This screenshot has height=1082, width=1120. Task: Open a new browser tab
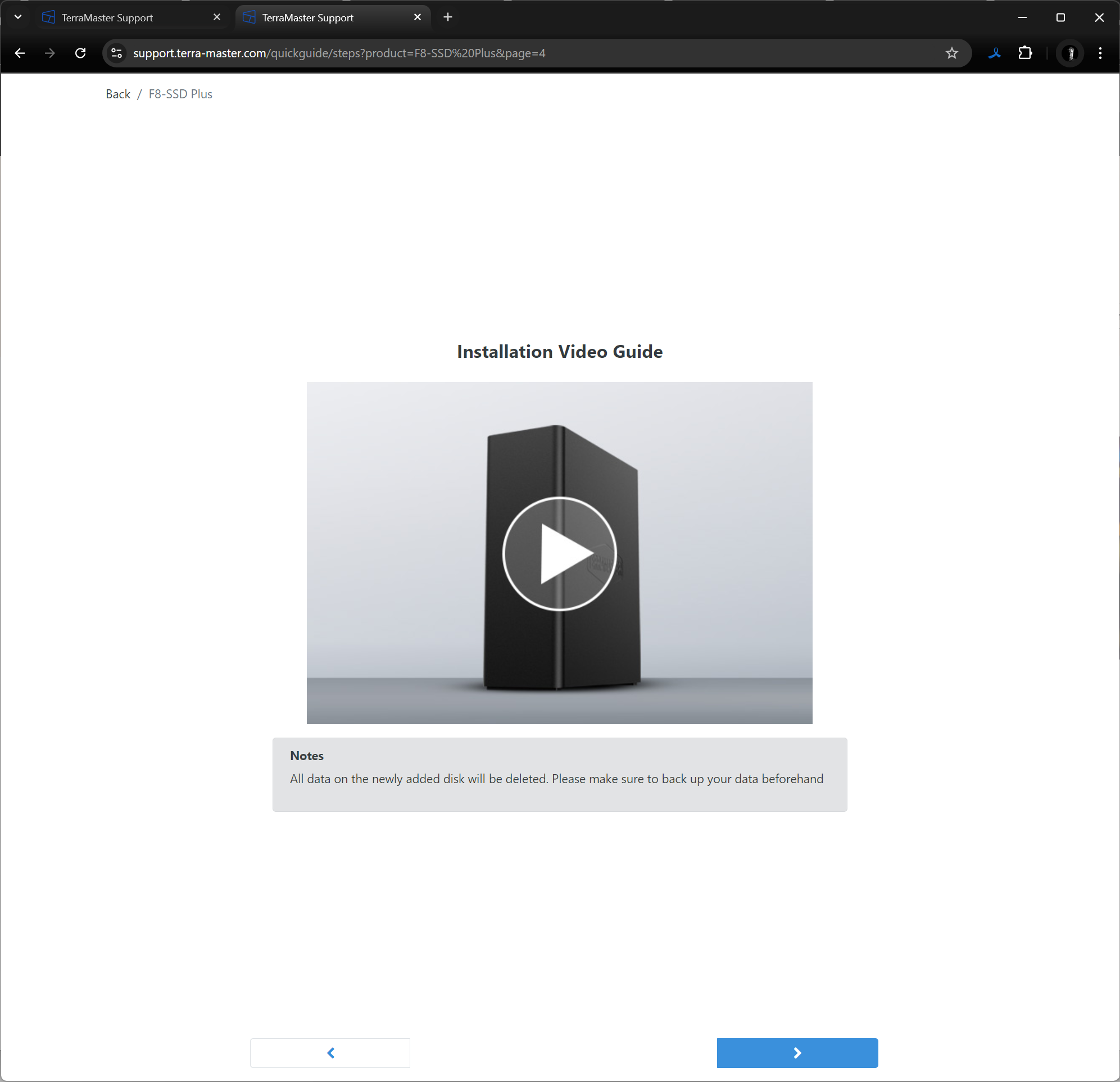[x=447, y=17]
